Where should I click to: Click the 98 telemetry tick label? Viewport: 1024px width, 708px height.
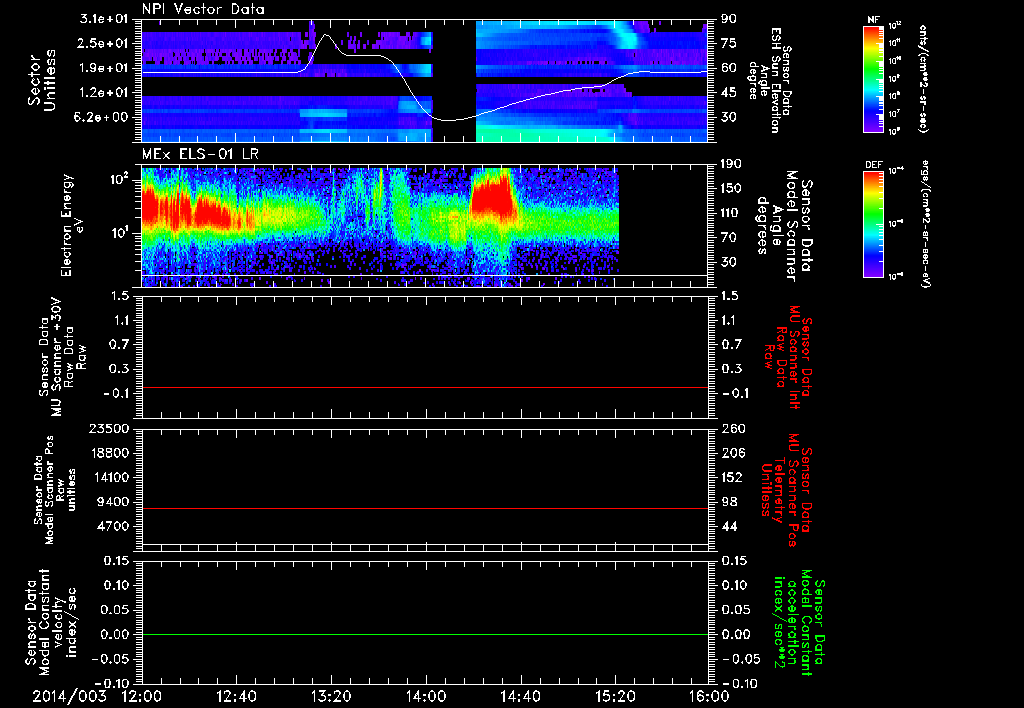click(728, 502)
